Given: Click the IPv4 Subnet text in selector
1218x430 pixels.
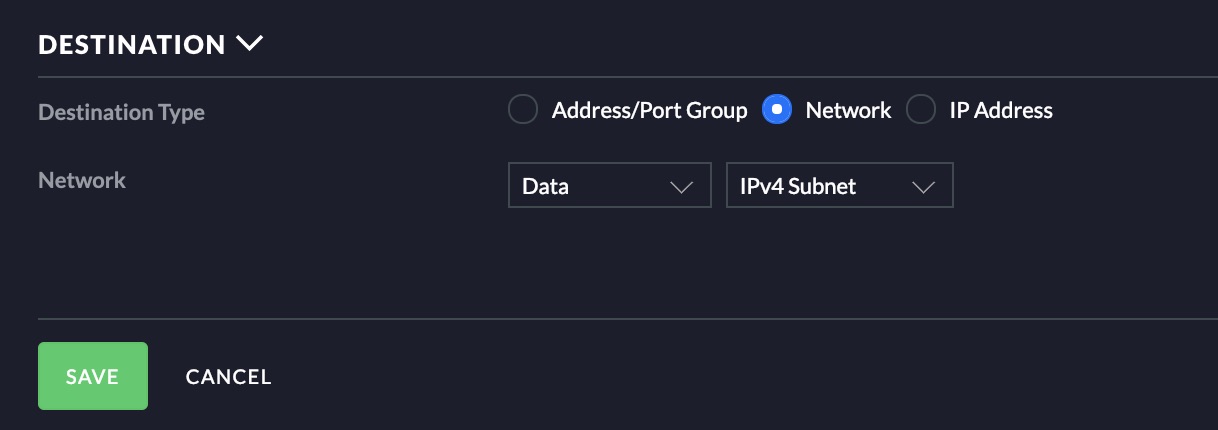Looking at the screenshot, I should [x=798, y=186].
